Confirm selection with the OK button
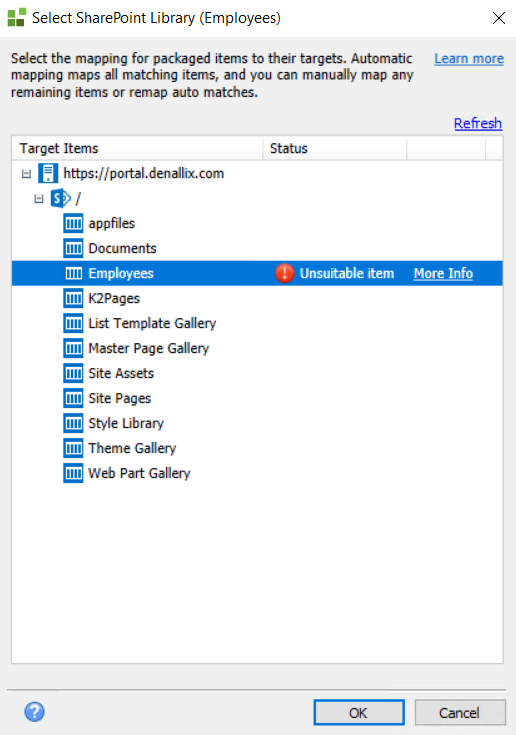Viewport: 516px width, 735px height. [x=359, y=712]
